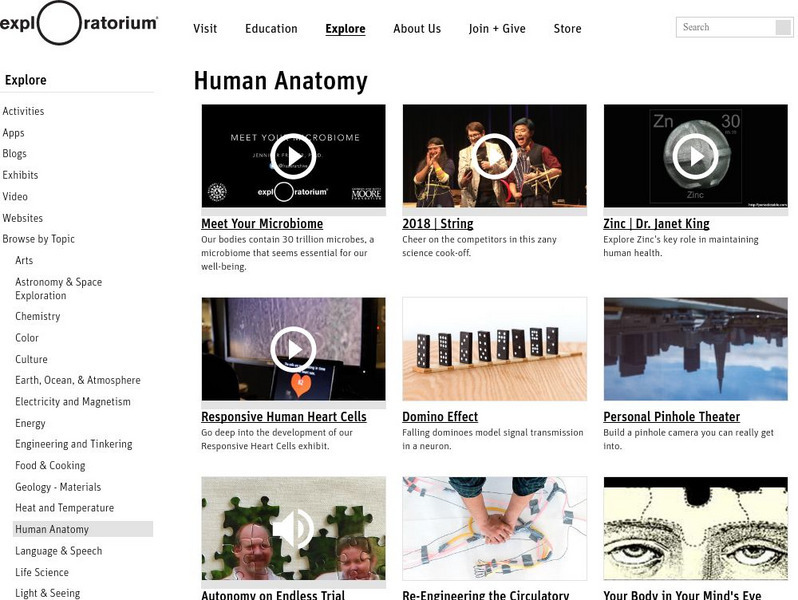Select Exhibits in the sidebar
This screenshot has width=798, height=600.
[x=20, y=175]
